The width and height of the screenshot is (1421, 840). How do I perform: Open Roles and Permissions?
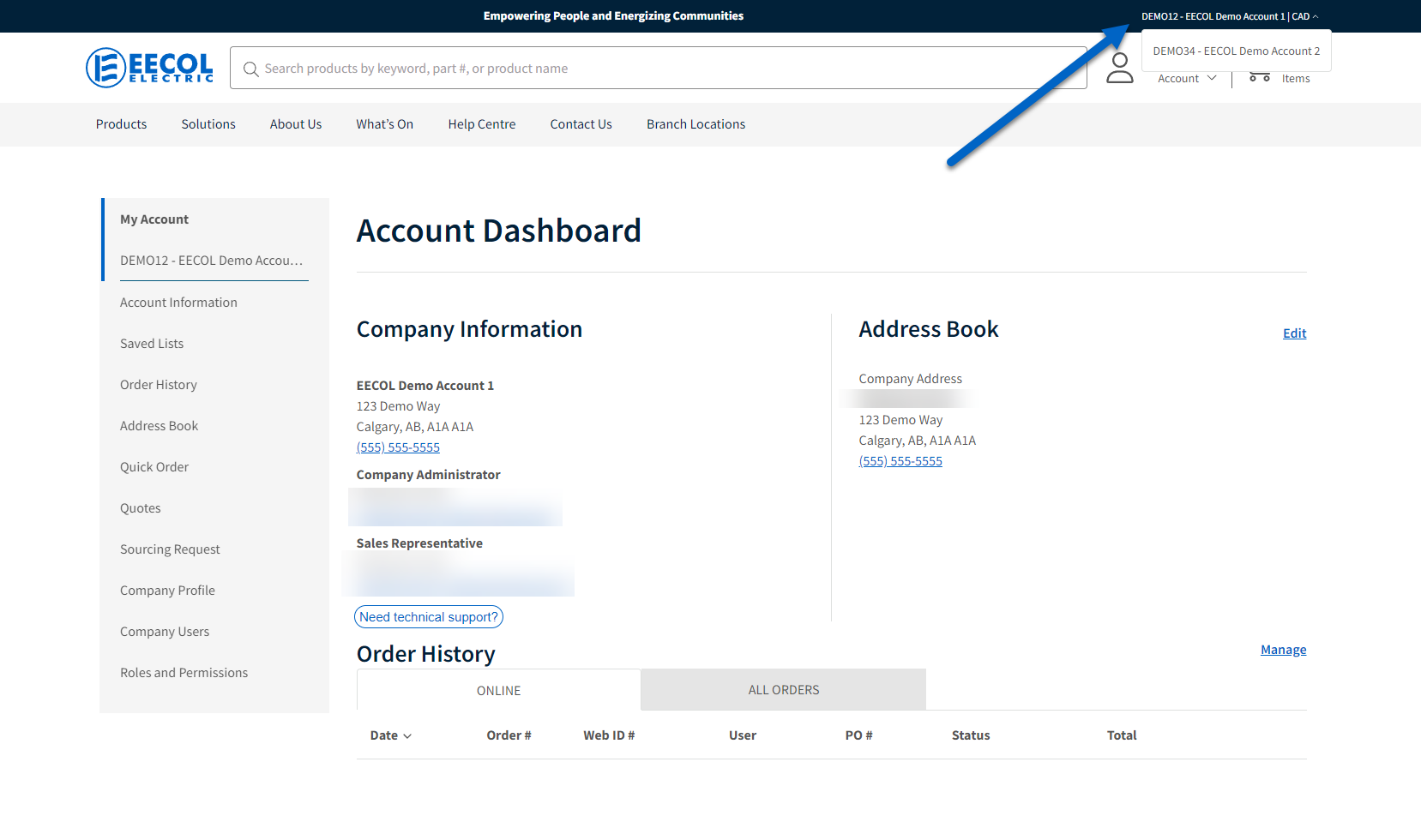coord(184,673)
